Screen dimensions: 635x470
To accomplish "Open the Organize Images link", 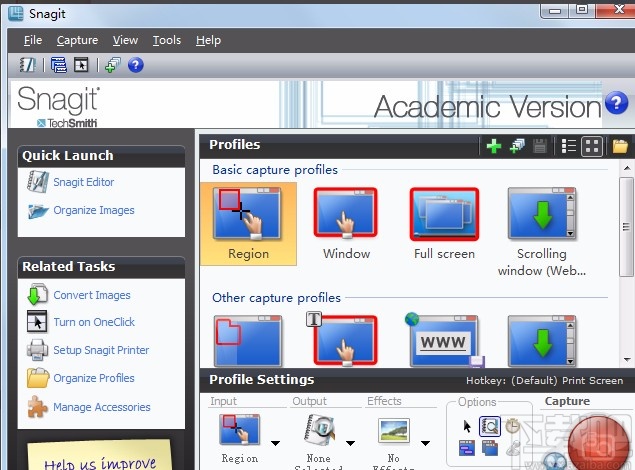I will click(94, 210).
